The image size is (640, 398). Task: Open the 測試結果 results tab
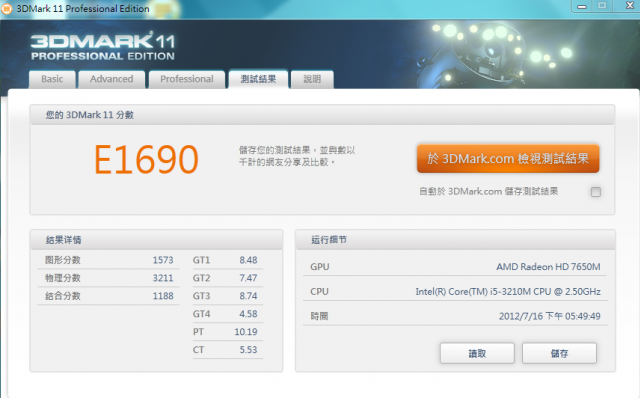[258, 79]
